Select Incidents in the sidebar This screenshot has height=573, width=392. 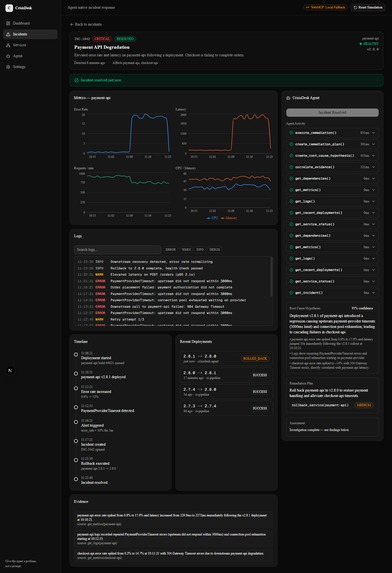(x=30, y=34)
